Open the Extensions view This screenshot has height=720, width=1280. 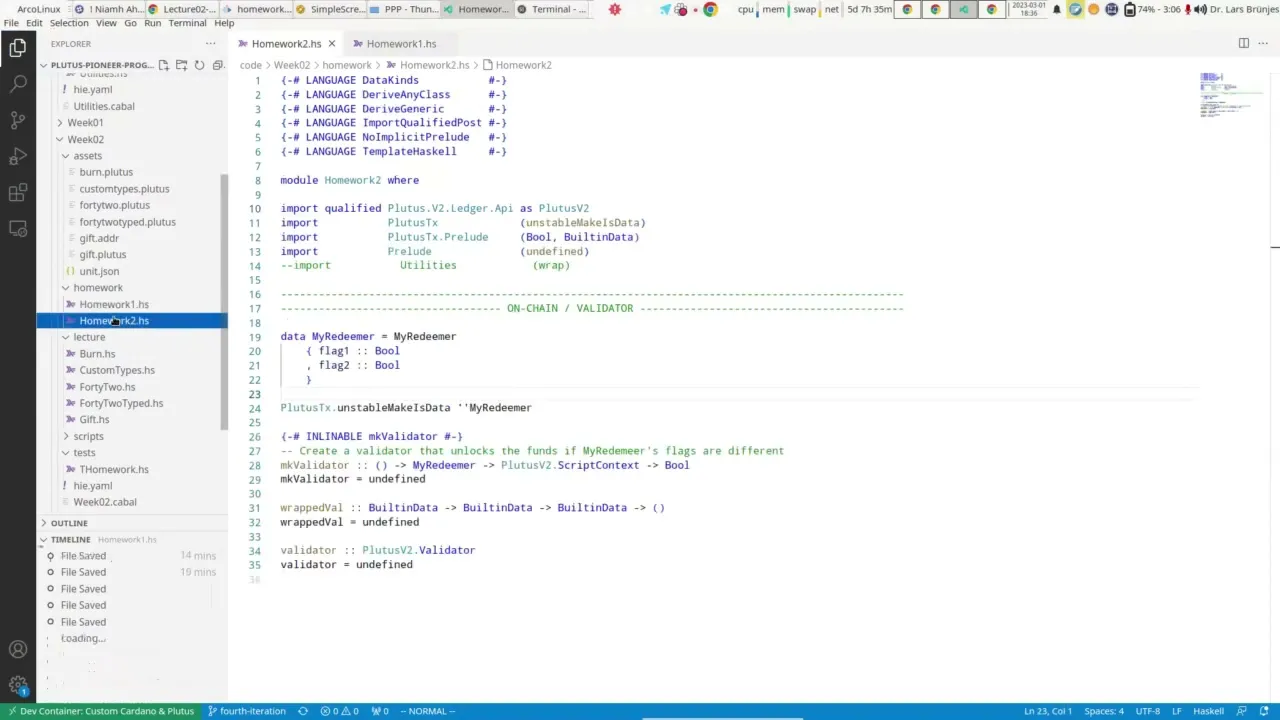coord(18,192)
